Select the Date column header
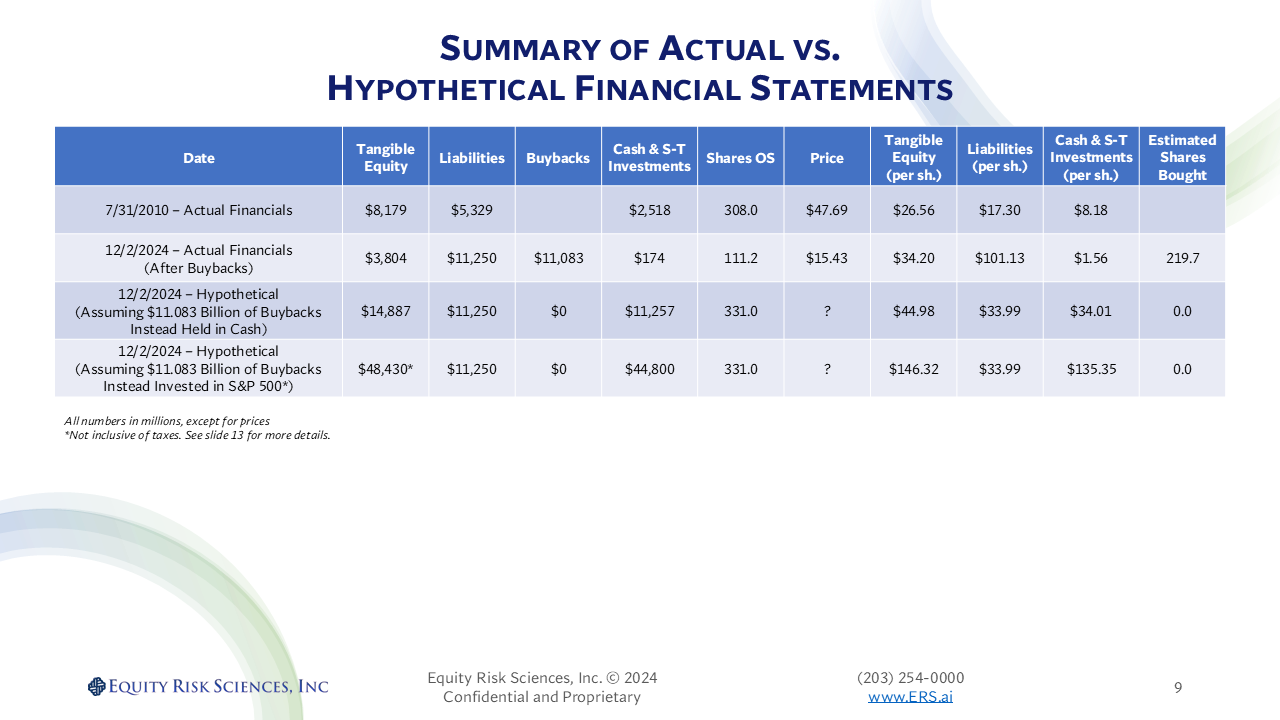 coord(199,157)
